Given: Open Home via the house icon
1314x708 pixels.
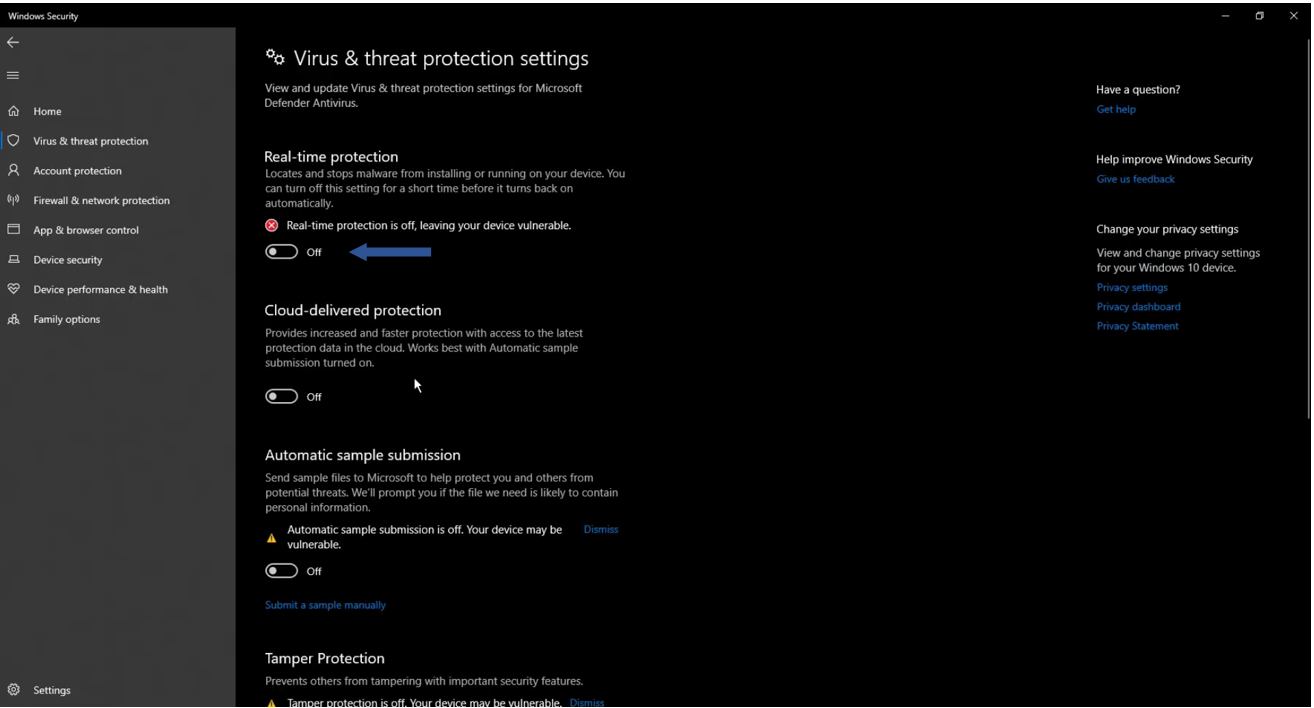Looking at the screenshot, I should click(14, 111).
